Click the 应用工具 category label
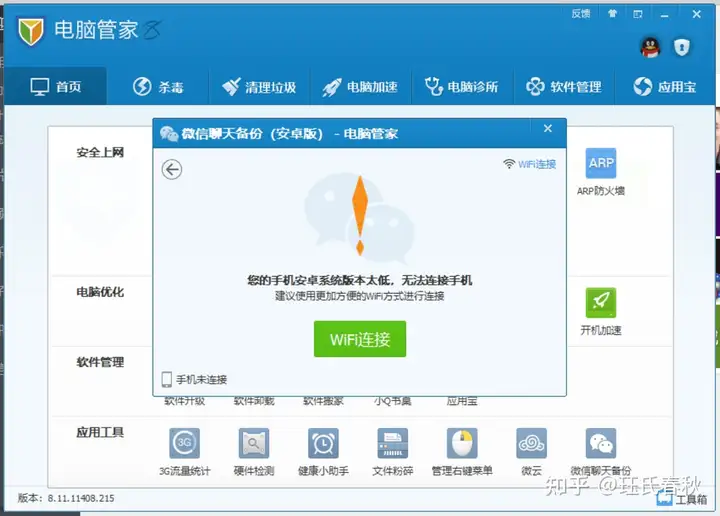The height and width of the screenshot is (516, 720). pyautogui.click(x=100, y=432)
